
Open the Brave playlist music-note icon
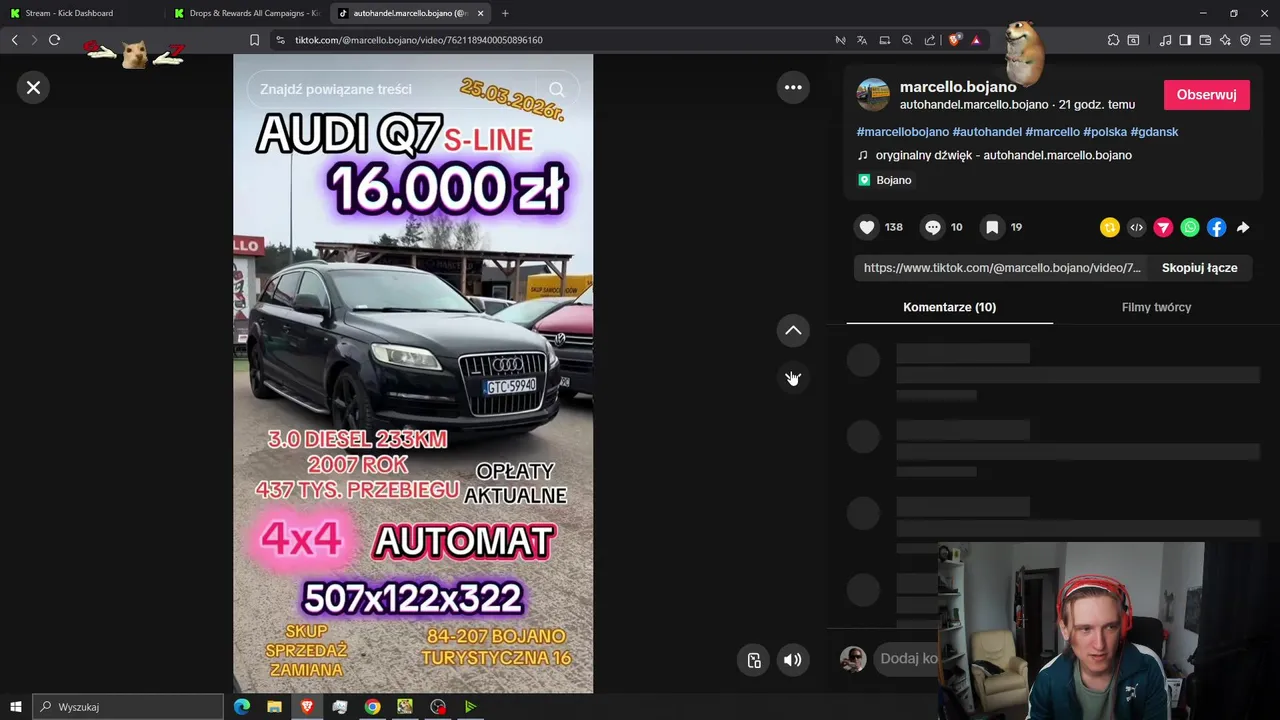coord(1165,40)
